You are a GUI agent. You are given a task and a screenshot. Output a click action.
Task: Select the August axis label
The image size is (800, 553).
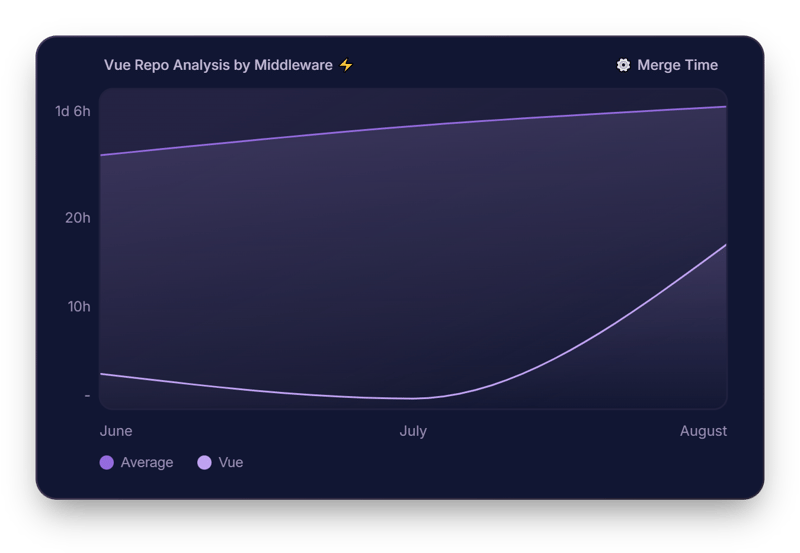(703, 431)
